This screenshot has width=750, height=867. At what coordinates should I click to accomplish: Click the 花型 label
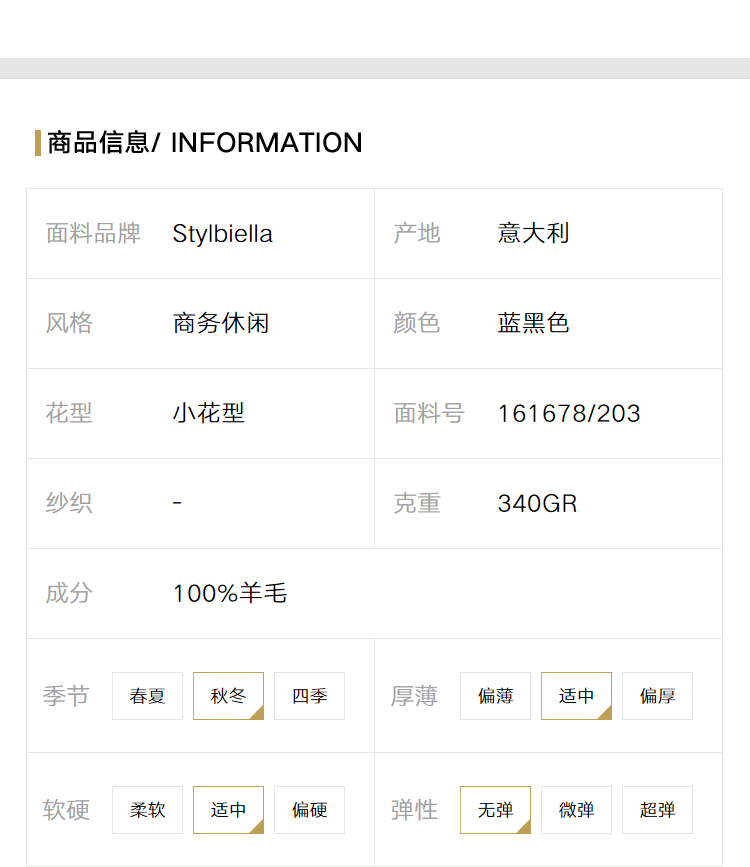pyautogui.click(x=69, y=413)
